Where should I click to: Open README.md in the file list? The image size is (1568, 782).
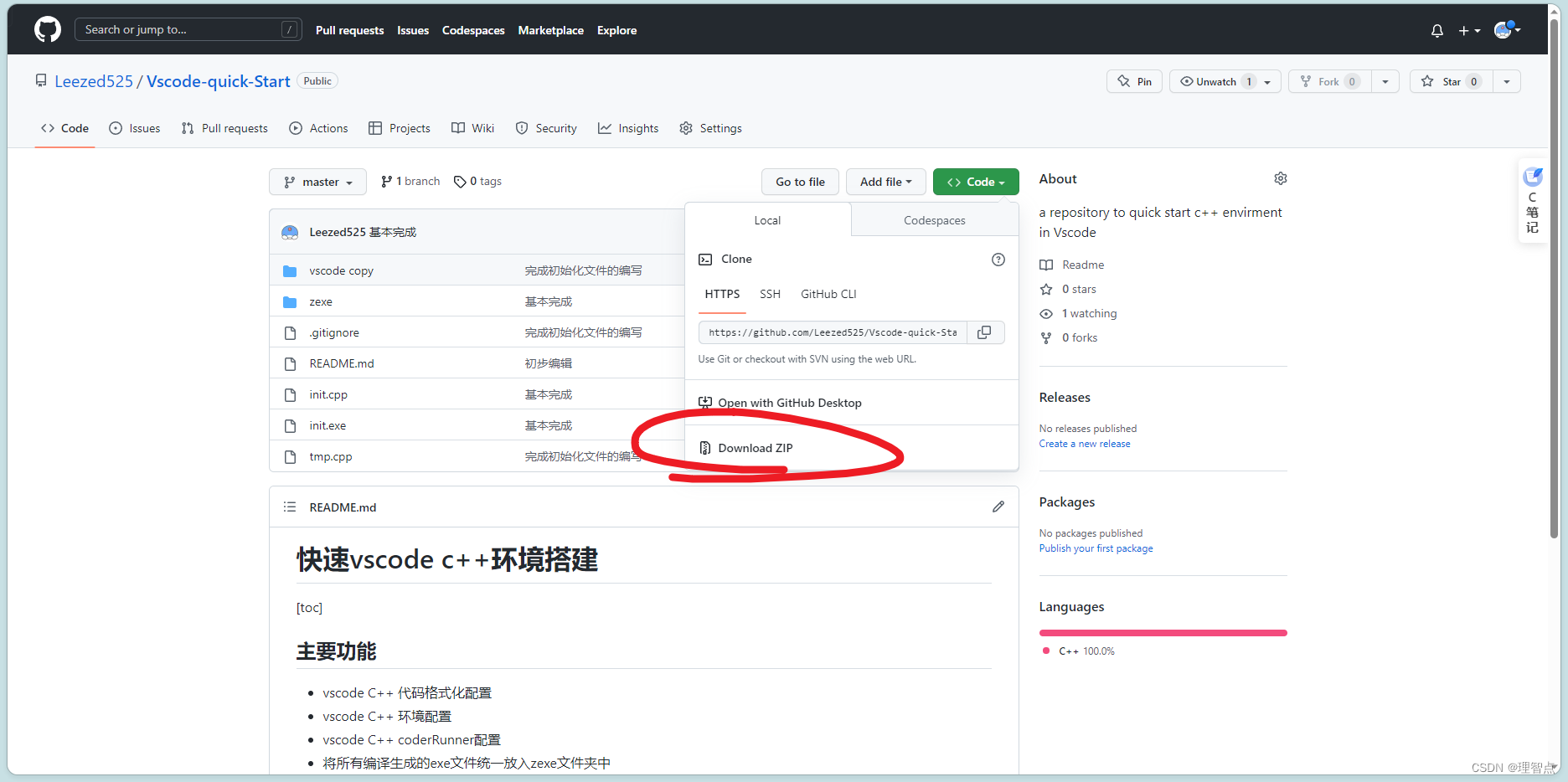pyautogui.click(x=342, y=363)
